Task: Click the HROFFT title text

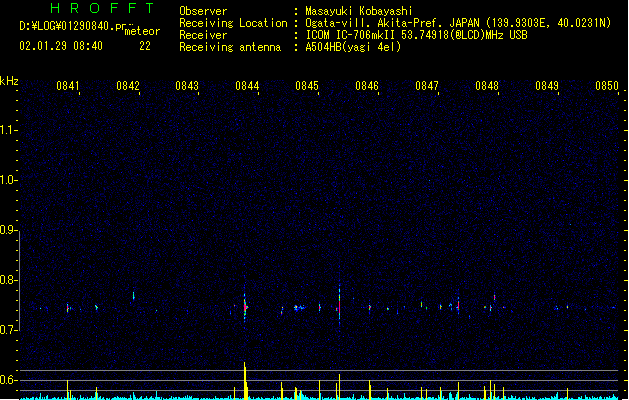Action: point(102,8)
